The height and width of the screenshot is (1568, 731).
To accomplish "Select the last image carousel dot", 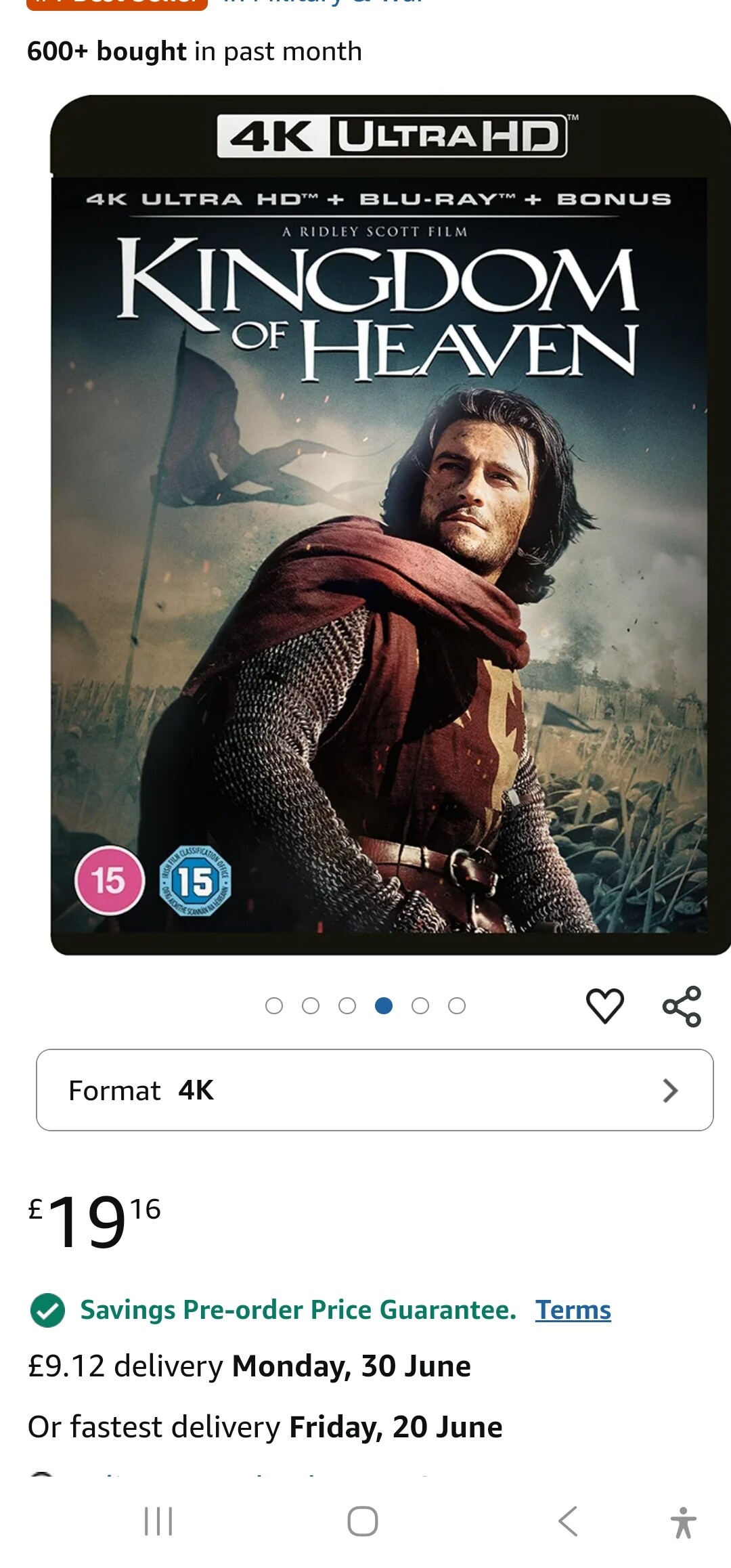I will (x=457, y=1006).
